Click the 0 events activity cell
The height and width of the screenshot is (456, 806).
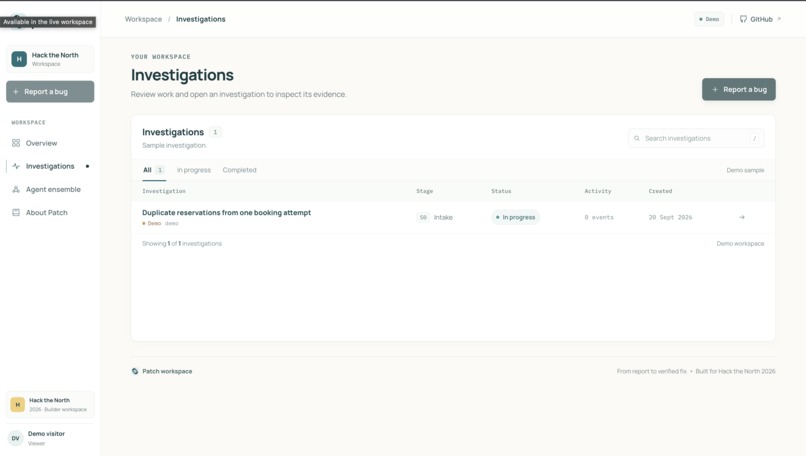pyautogui.click(x=599, y=217)
